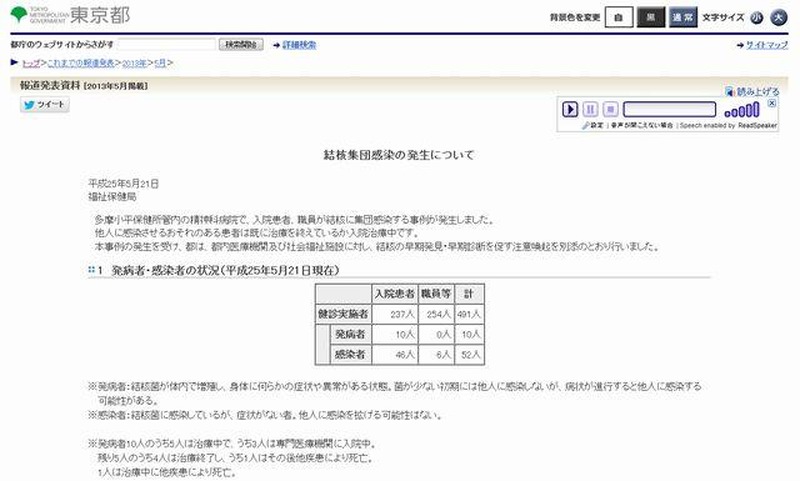This screenshot has height=481, width=800.
Task: Pause the ReadSpeaker audio playback
Action: point(590,109)
